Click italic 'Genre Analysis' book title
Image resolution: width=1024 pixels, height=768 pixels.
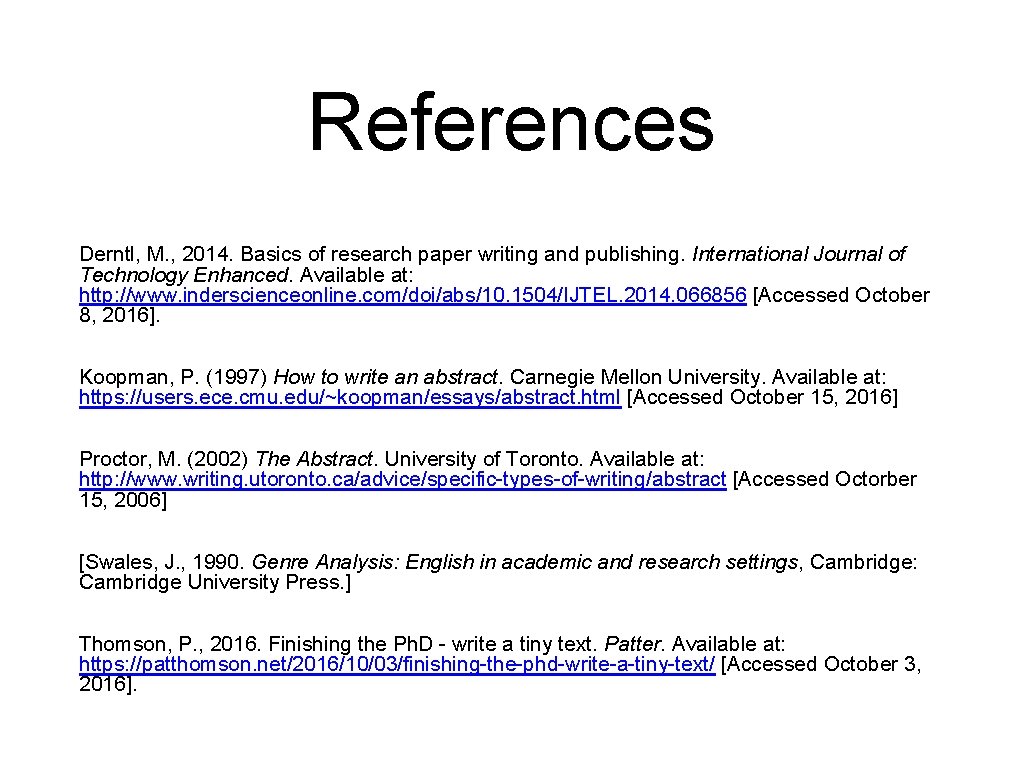point(323,562)
